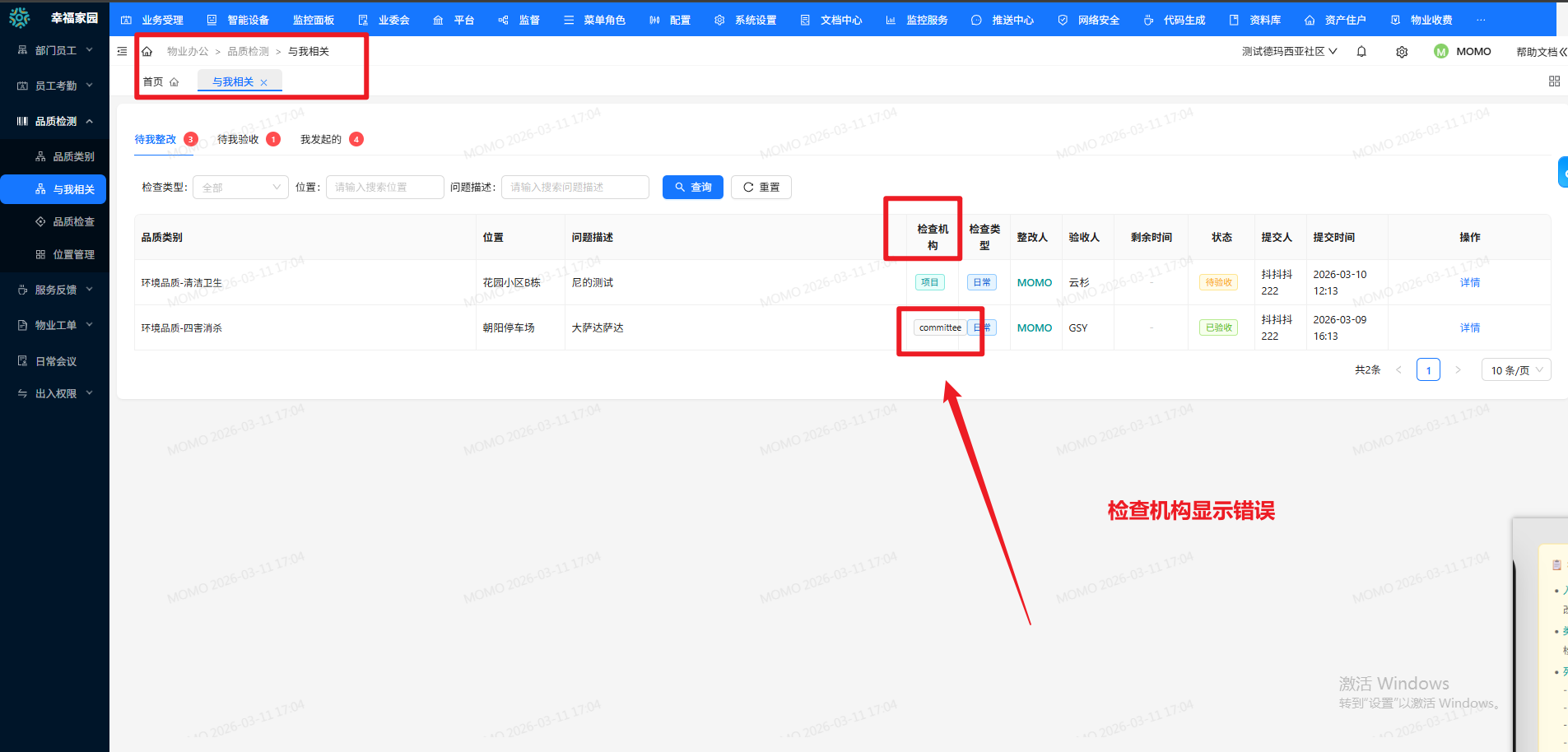Open the 10 条/页 page size dropdown

click(1515, 370)
